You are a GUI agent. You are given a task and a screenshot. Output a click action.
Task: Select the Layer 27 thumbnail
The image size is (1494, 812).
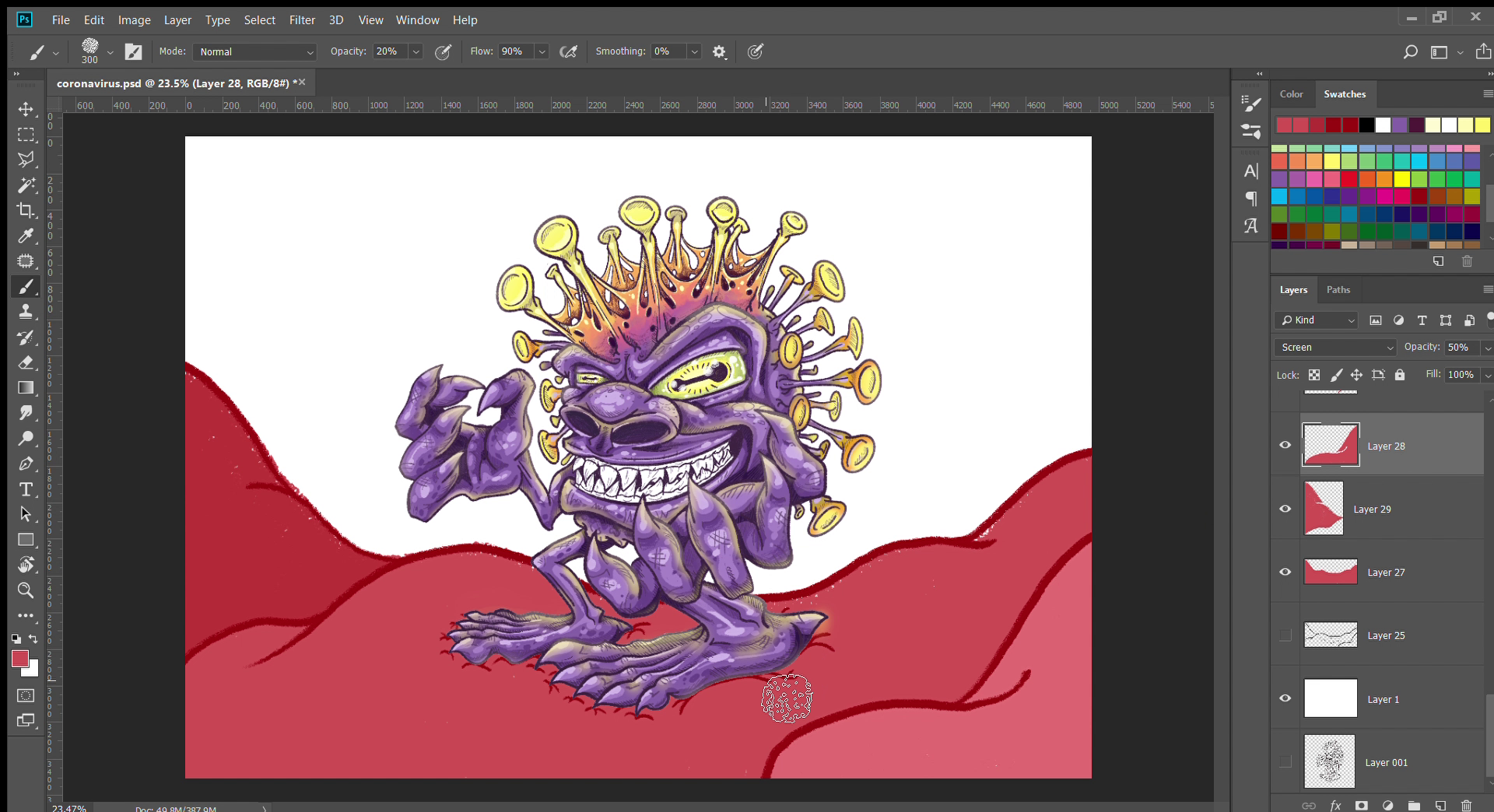(1330, 572)
